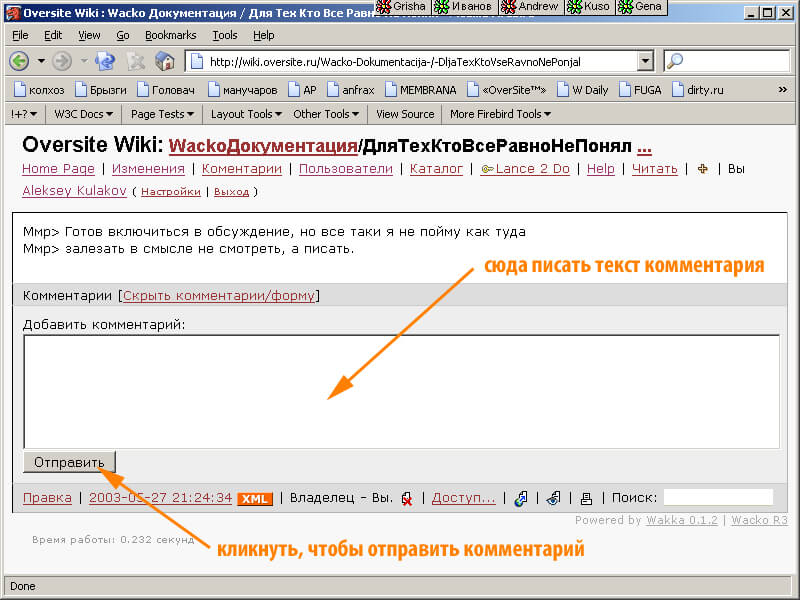Click the Home icon in navigation toolbar
The width and height of the screenshot is (800, 600).
[x=165, y=61]
